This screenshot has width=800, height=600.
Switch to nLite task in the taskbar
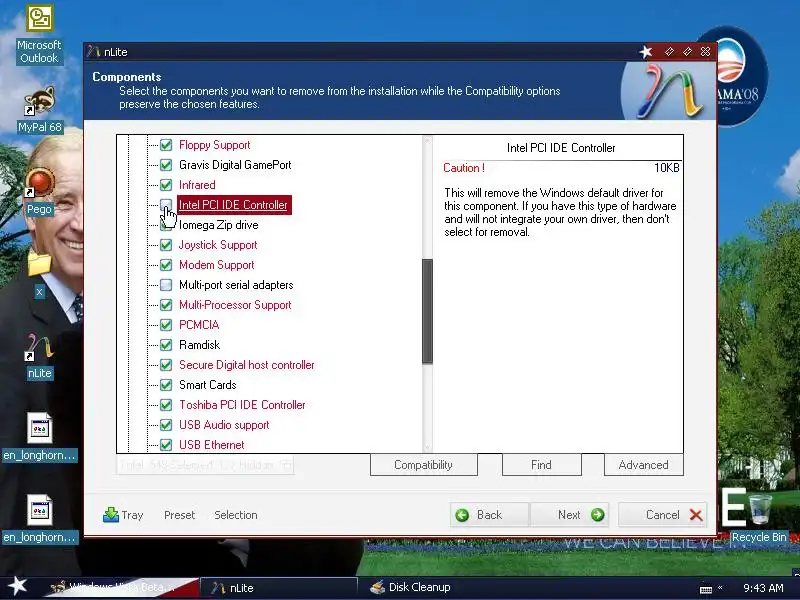click(278, 588)
